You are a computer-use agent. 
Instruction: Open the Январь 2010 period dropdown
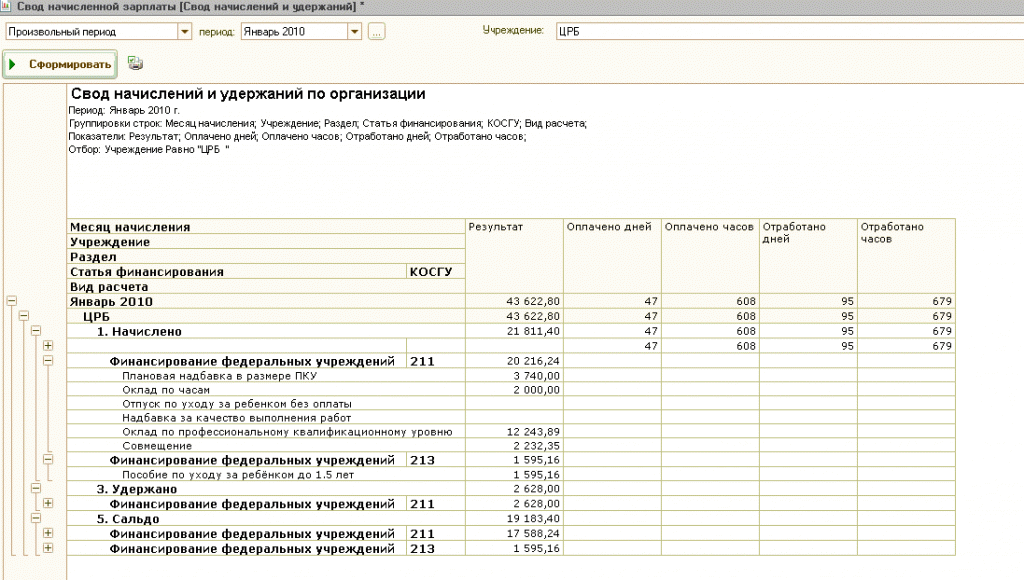tap(354, 31)
